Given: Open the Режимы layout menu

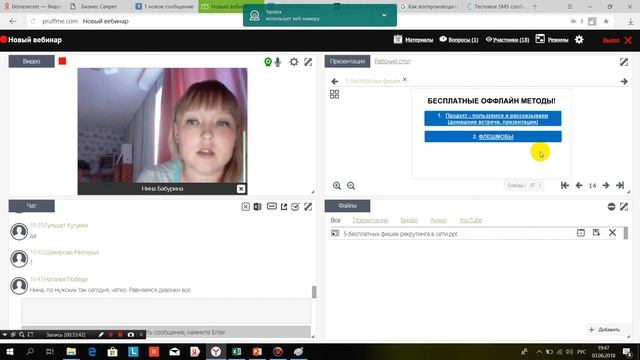Looking at the screenshot, I should tap(552, 40).
